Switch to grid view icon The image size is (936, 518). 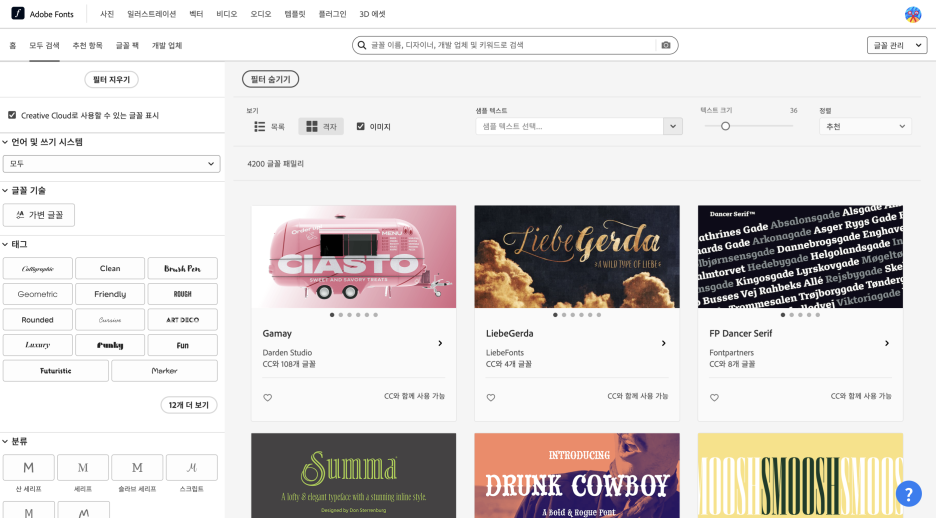pos(312,127)
